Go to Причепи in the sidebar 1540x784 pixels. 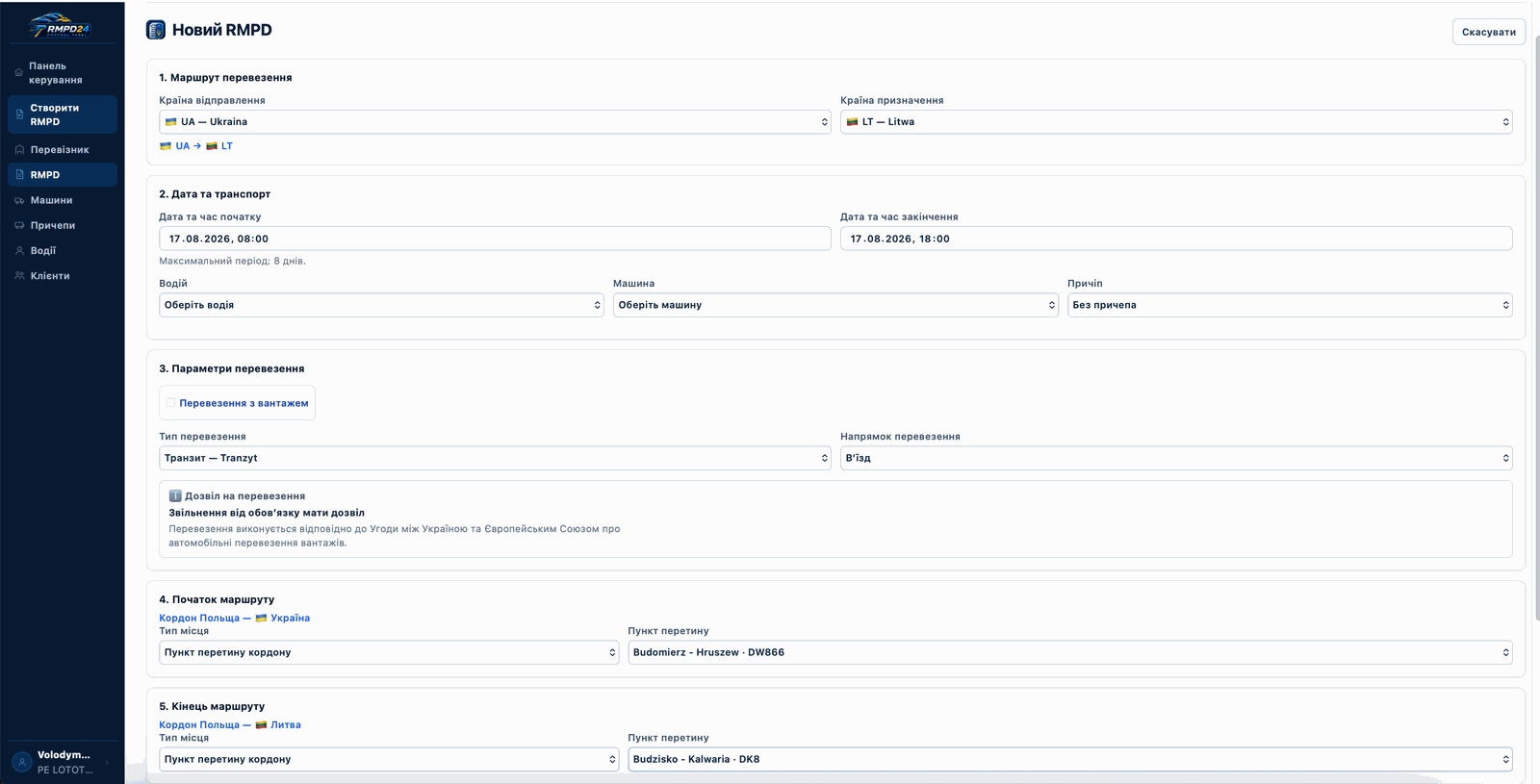pos(63,225)
